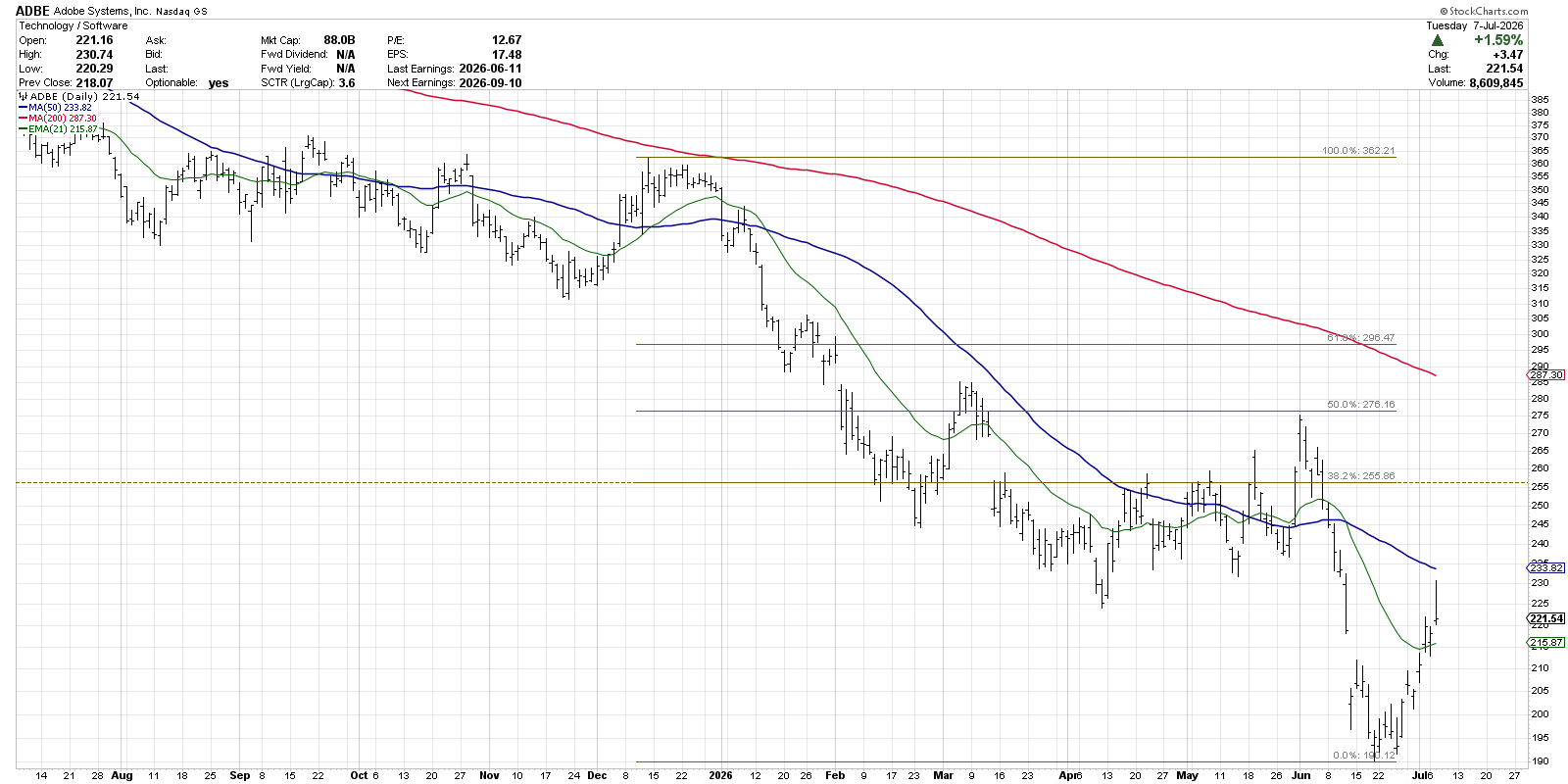Click the Dec label on the date axis
This screenshot has height=784, width=1568.
598,775
